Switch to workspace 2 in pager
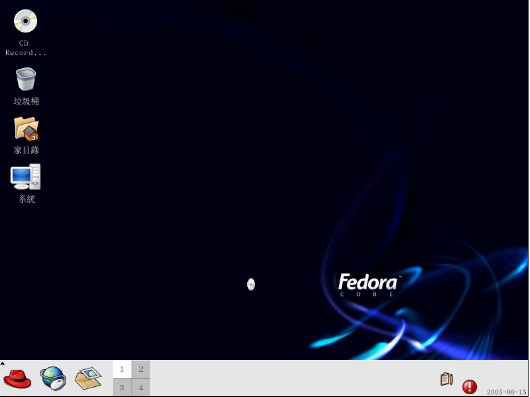This screenshot has width=530, height=397. click(x=141, y=369)
